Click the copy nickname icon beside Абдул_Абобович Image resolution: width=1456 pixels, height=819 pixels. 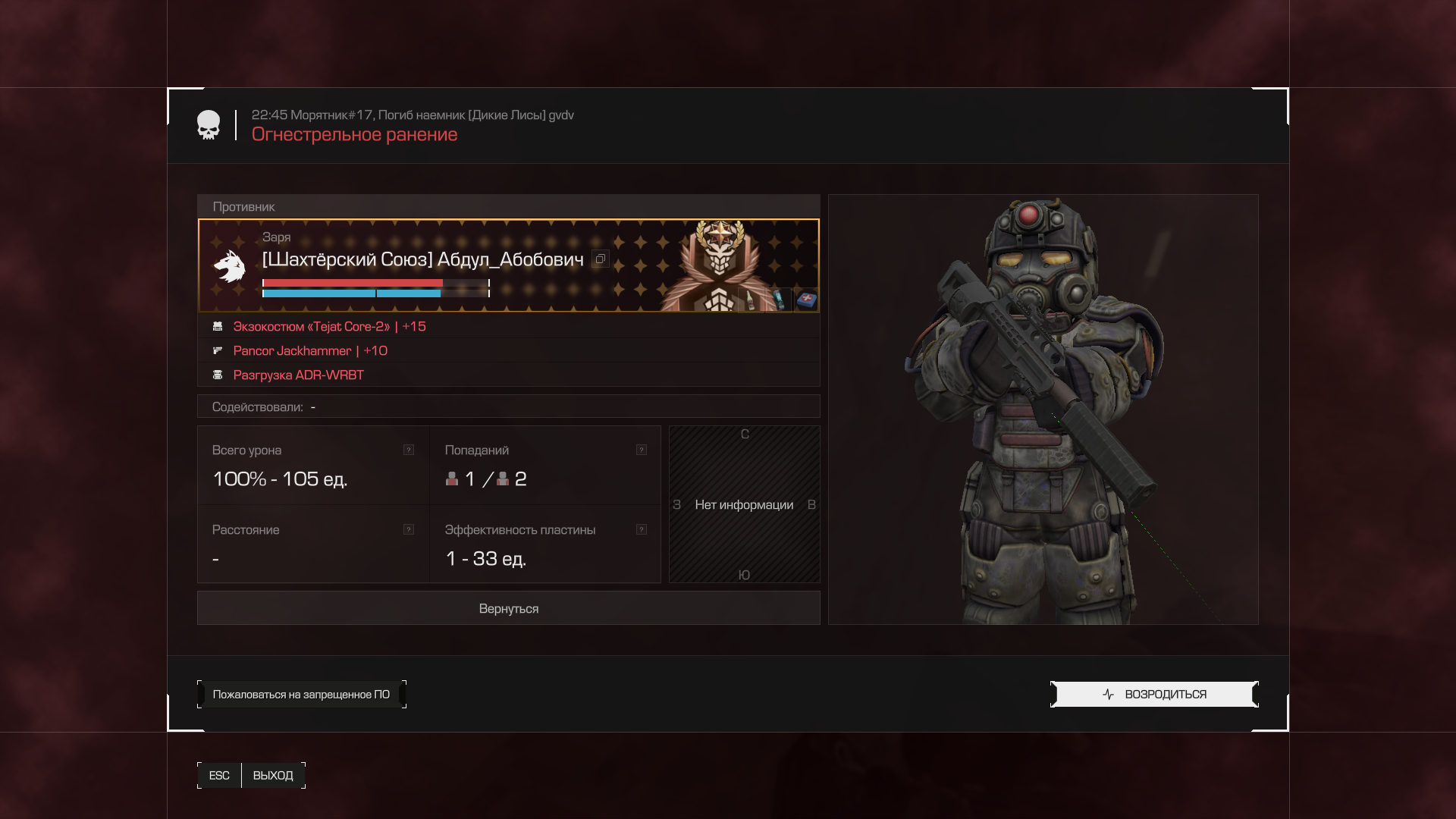tap(600, 259)
